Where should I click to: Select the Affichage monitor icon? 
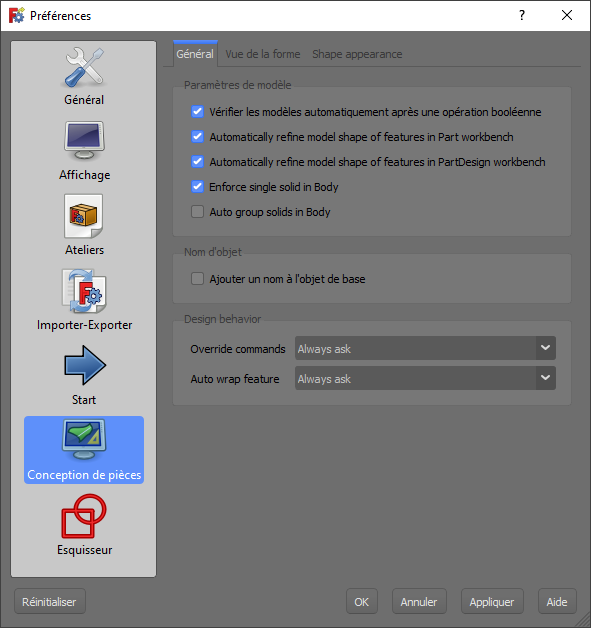(84, 141)
